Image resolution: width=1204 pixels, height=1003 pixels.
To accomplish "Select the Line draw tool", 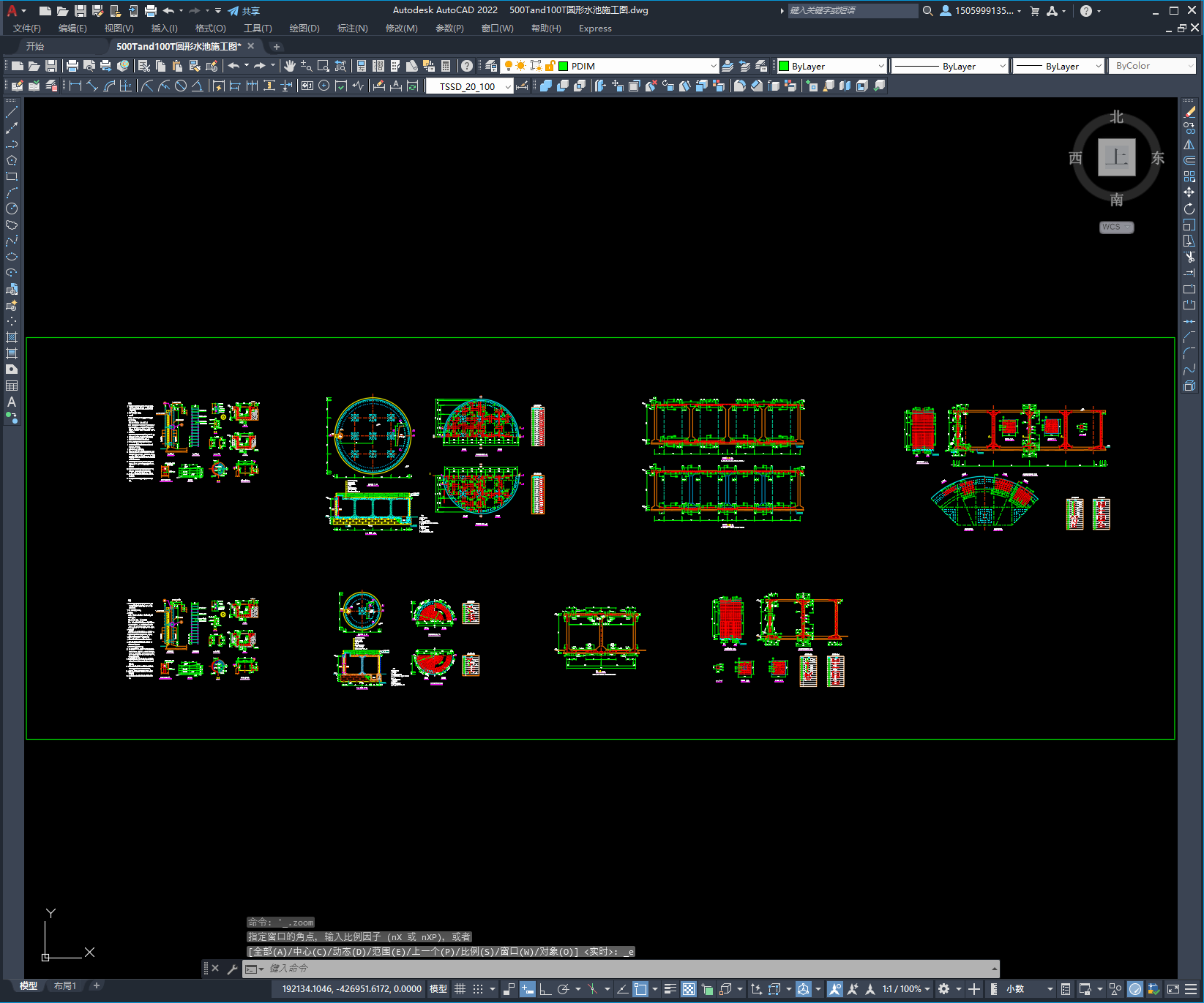I will pyautogui.click(x=12, y=112).
